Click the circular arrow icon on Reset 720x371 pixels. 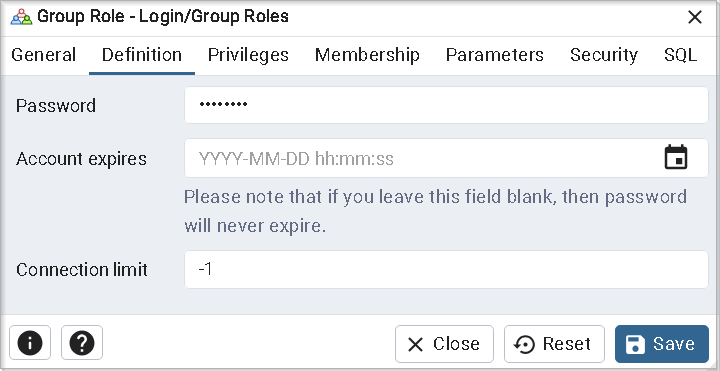pos(524,344)
